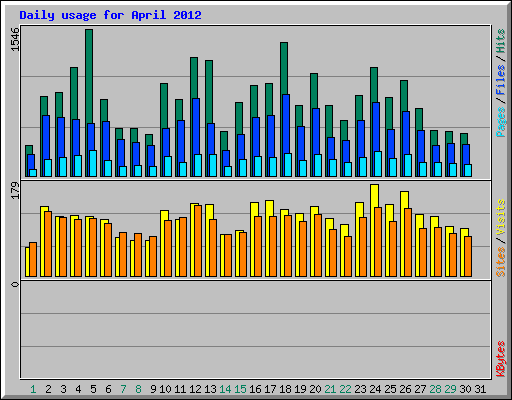Image resolution: width=512 pixels, height=400 pixels.
Task: Click the cyan Pages bar for day 30
Action: 468,170
